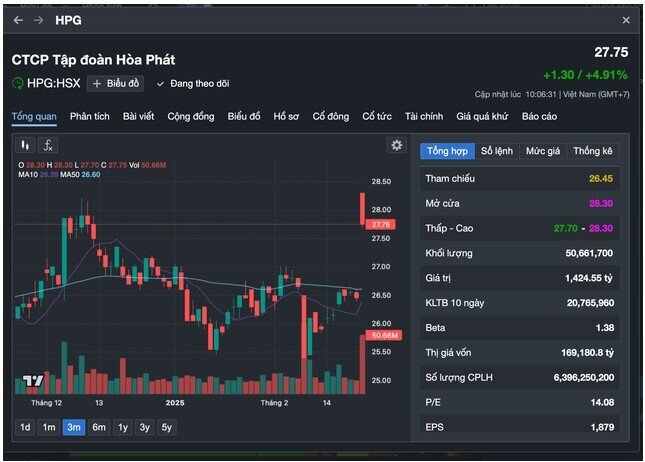The height and width of the screenshot is (462, 645).
Task: Set chart range to 3y
Action: (x=144, y=427)
